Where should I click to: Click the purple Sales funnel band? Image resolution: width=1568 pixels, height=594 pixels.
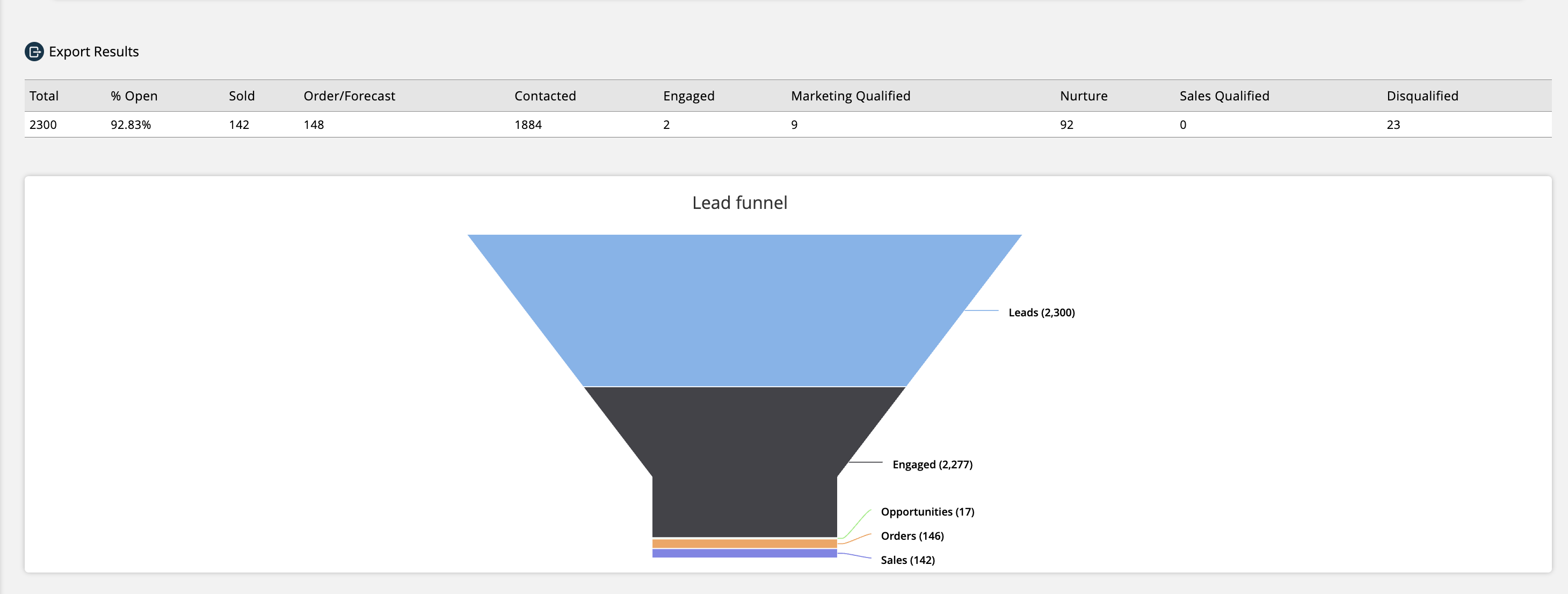tap(744, 553)
